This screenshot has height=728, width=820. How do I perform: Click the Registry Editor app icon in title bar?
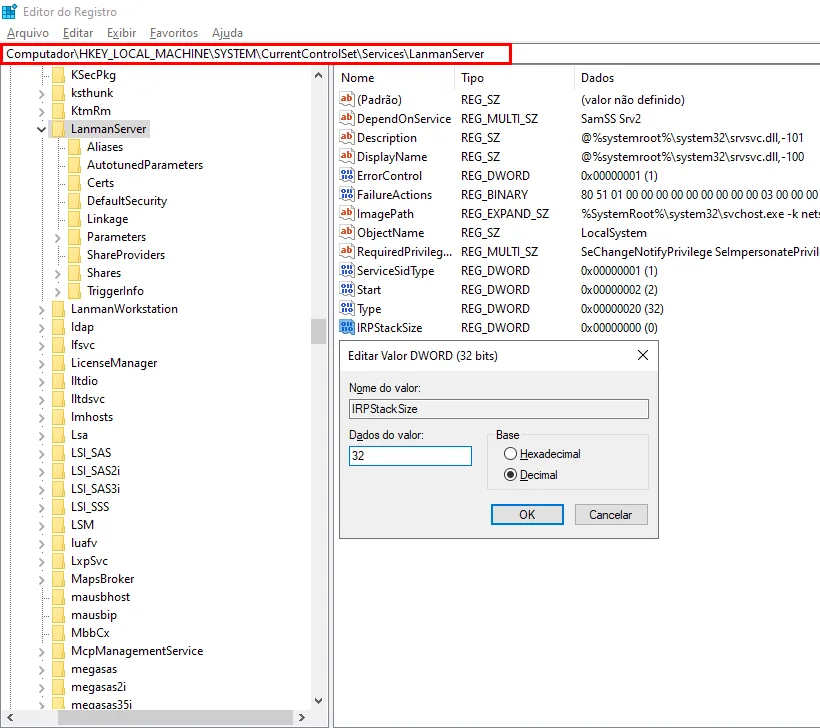(x=9, y=11)
